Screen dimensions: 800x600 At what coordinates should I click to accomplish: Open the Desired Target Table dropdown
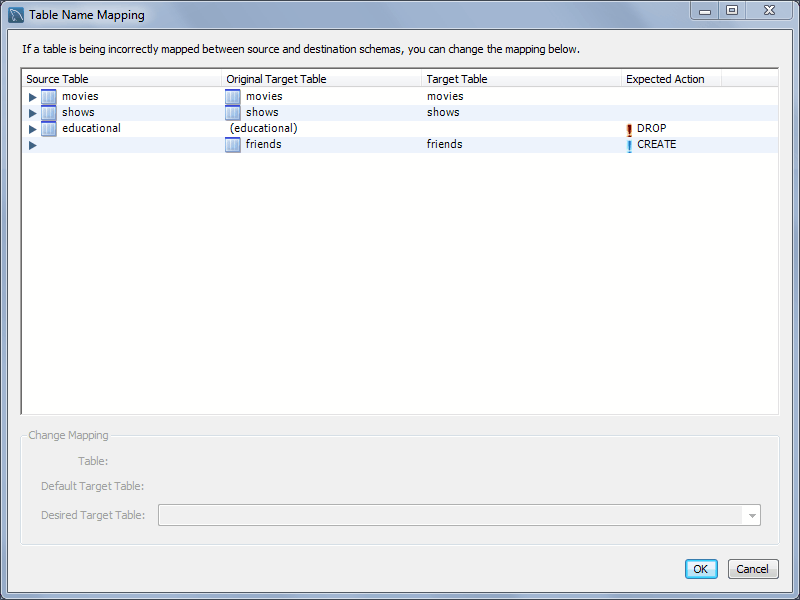pyautogui.click(x=750, y=515)
